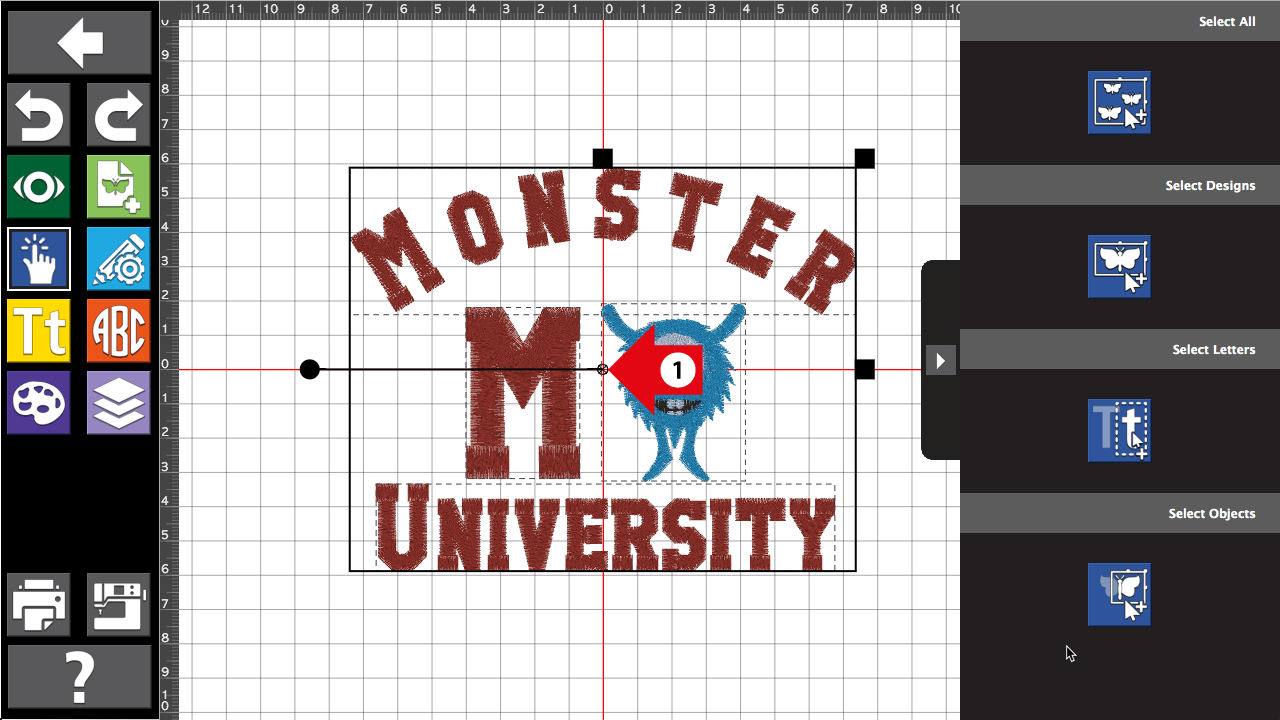This screenshot has height=720, width=1280.
Task: Activate the hand pointer select tool
Action: (x=39, y=259)
